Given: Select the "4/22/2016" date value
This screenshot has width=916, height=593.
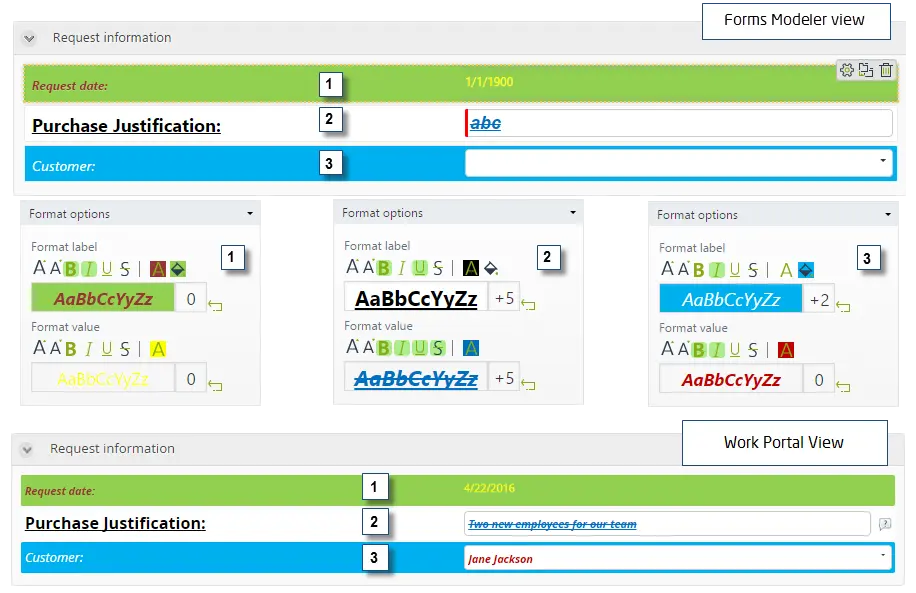Looking at the screenshot, I should tap(489, 488).
